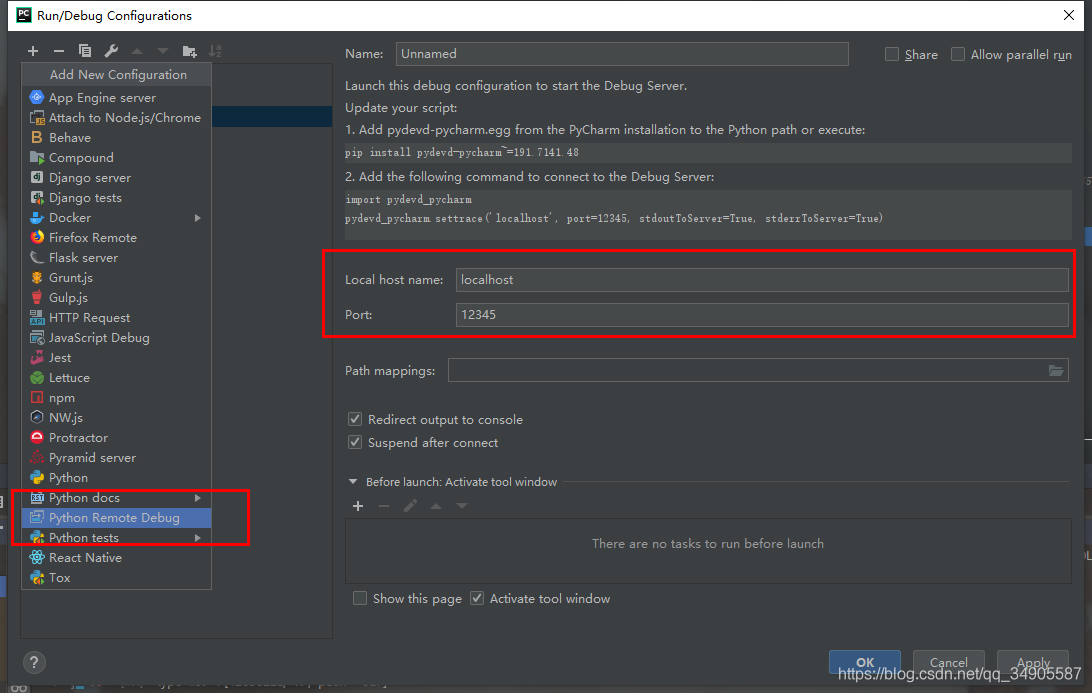1092x693 pixels.
Task: Enable the Share checkbox
Action: (891, 54)
